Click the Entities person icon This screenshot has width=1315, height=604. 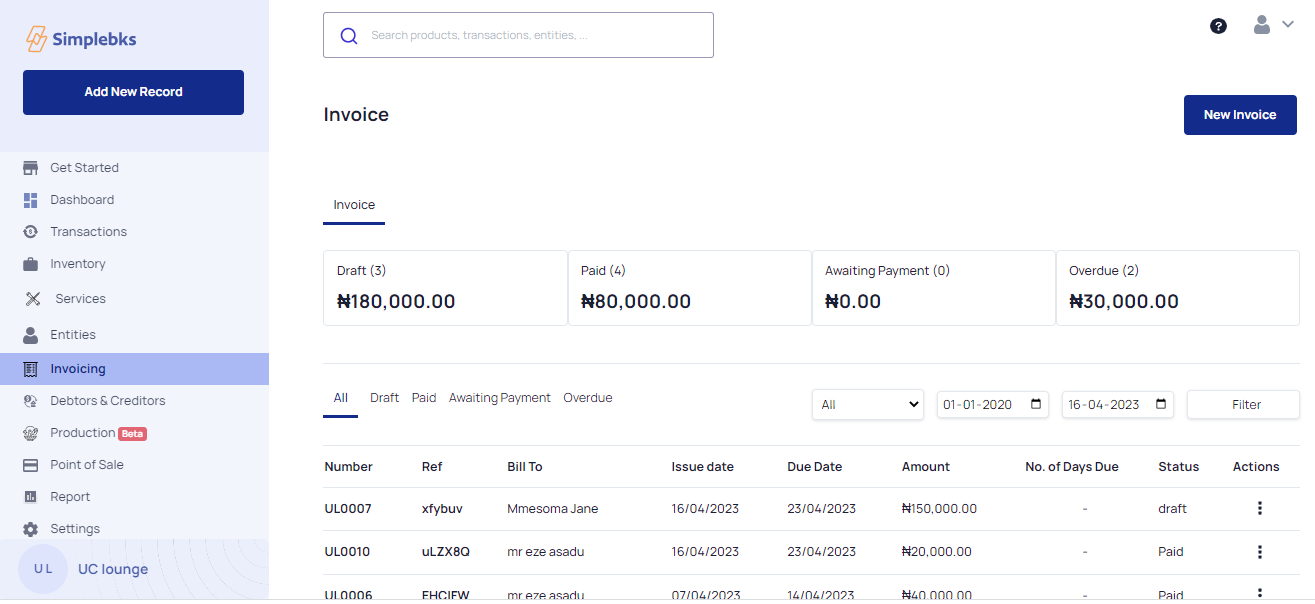31,335
